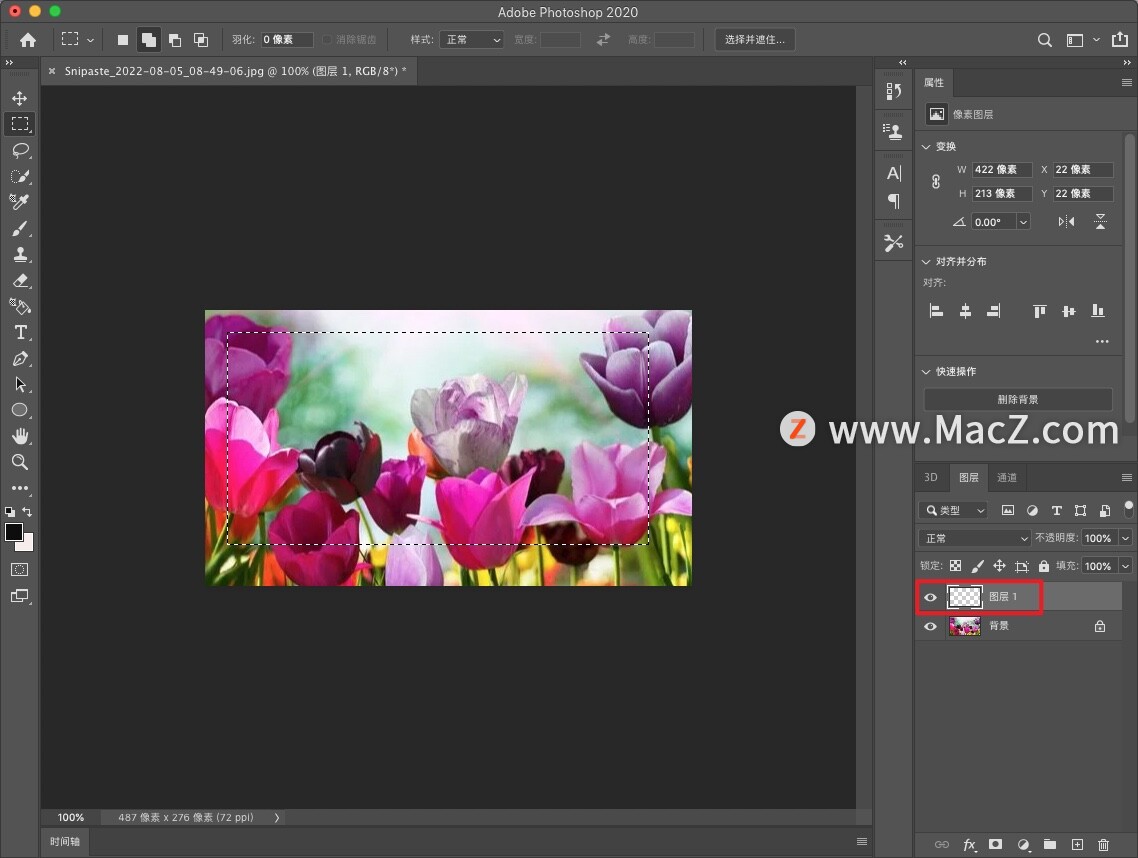Pick the Brush tool
The image size is (1138, 858).
click(20, 229)
